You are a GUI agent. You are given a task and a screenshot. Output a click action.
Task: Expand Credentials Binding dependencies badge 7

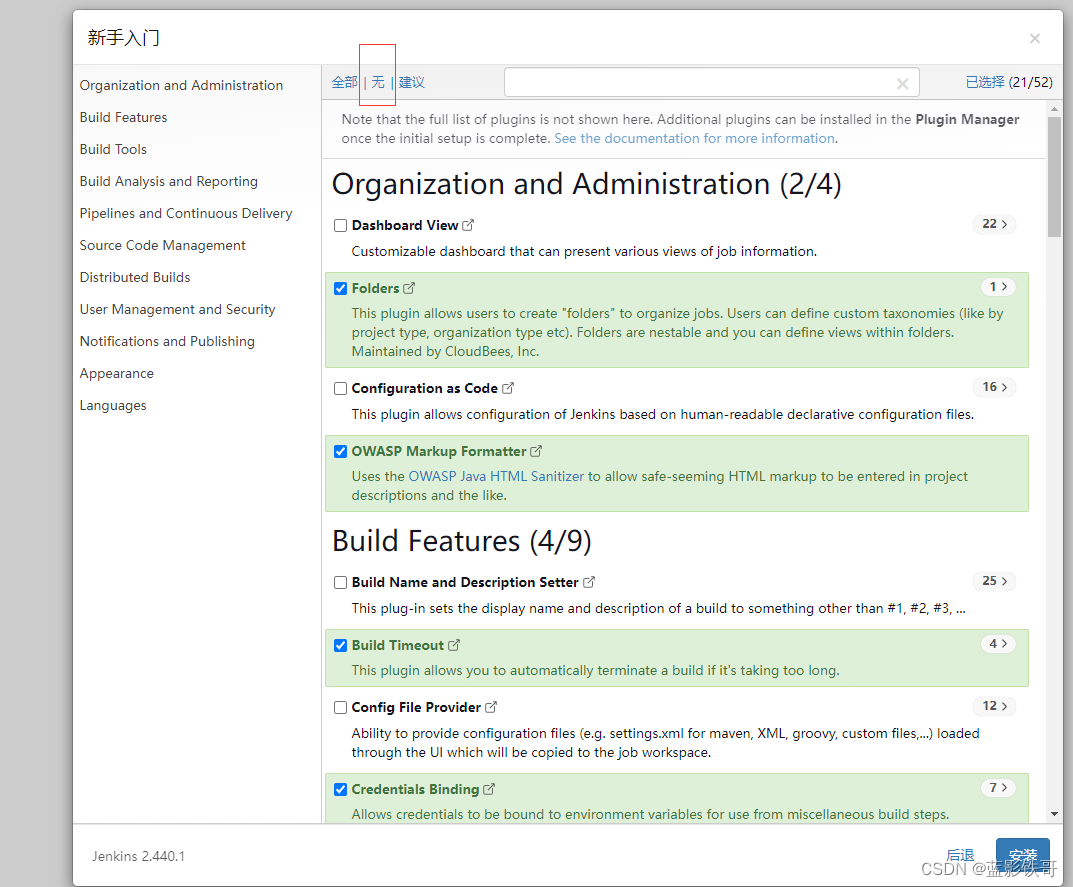click(x=998, y=788)
